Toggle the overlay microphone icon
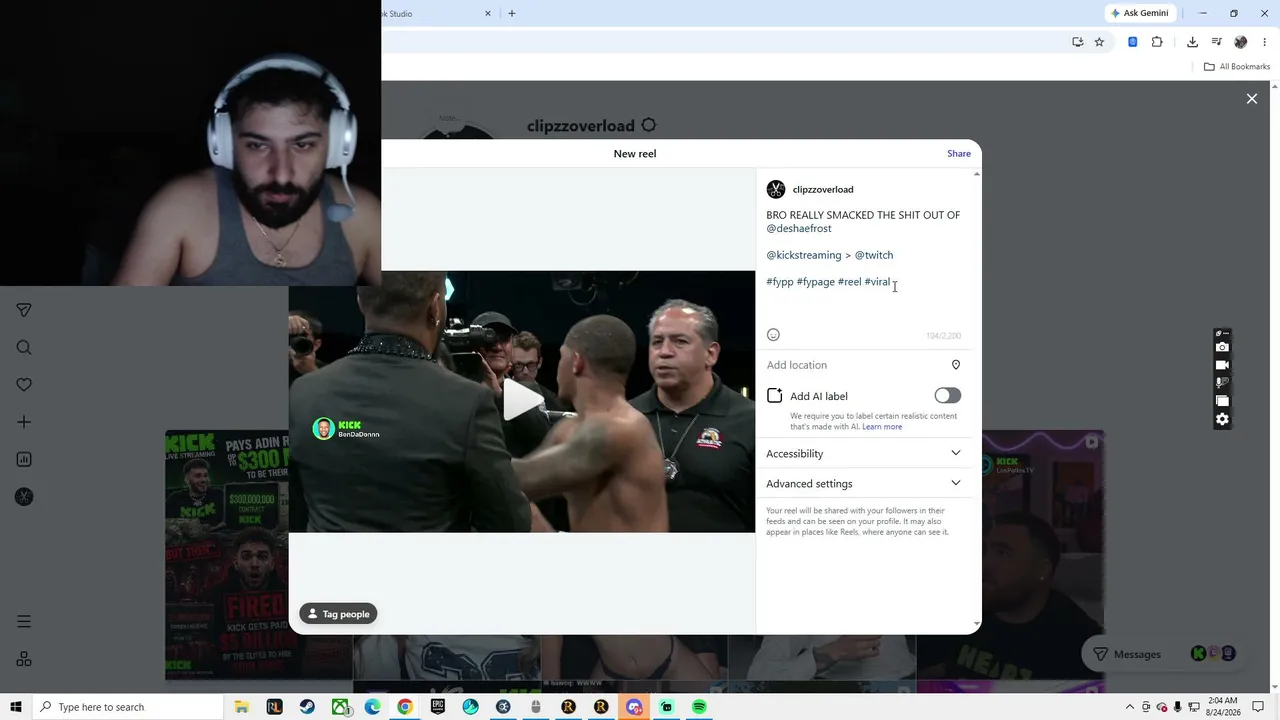The image size is (1280, 720). [x=1222, y=383]
